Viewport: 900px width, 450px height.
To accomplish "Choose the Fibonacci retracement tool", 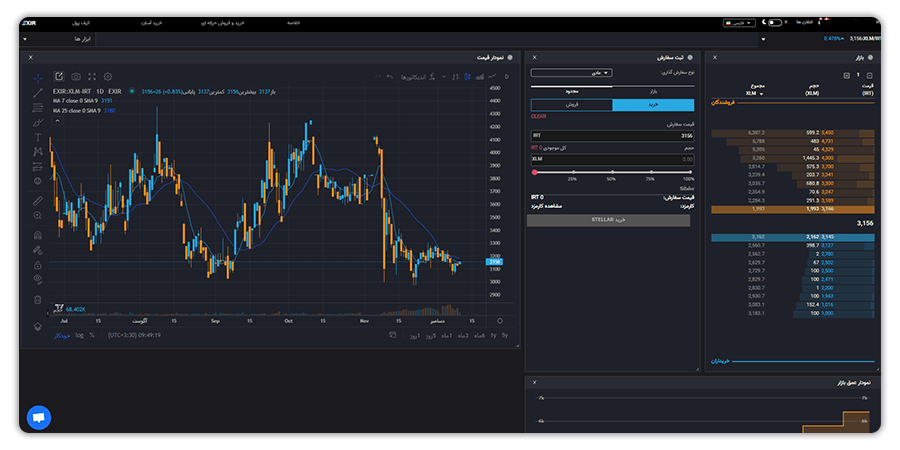I will tap(38, 107).
